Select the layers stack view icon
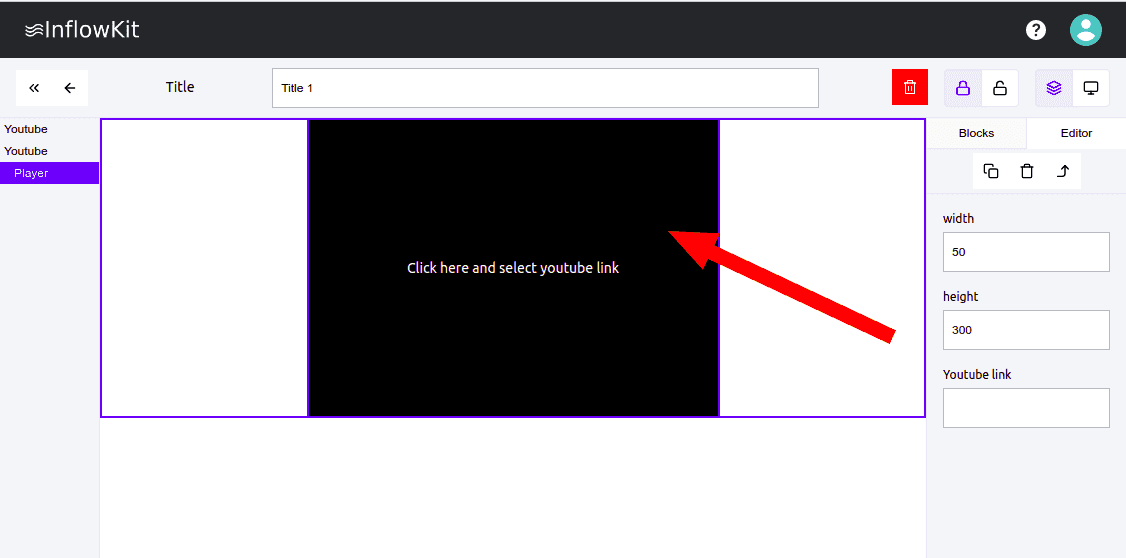Screen dimensions: 1126x558 (x=1054, y=88)
